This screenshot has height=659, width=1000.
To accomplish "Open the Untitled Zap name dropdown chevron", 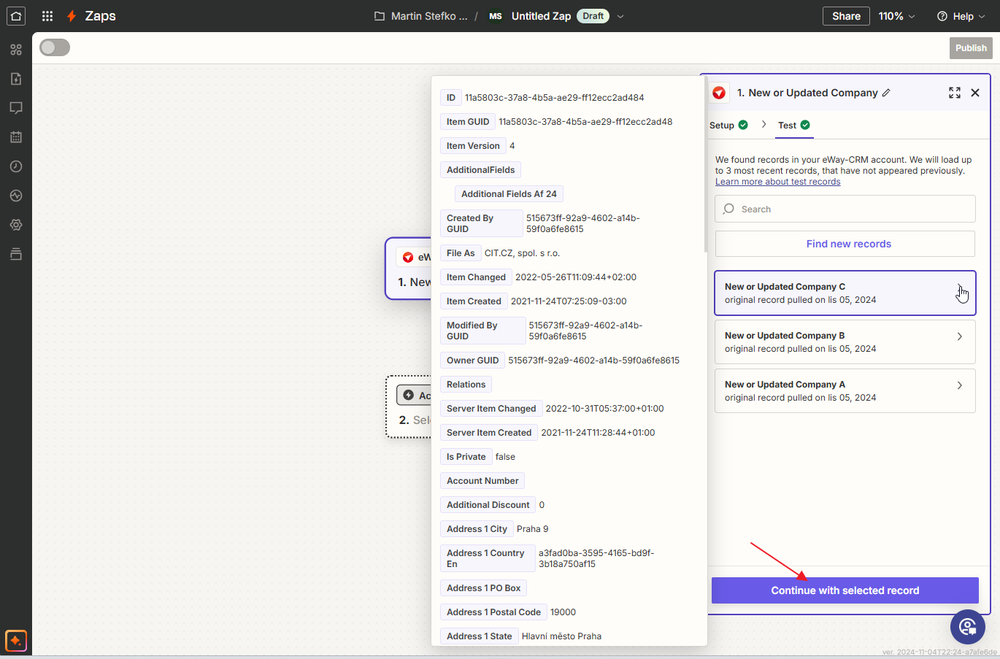I will (x=620, y=17).
